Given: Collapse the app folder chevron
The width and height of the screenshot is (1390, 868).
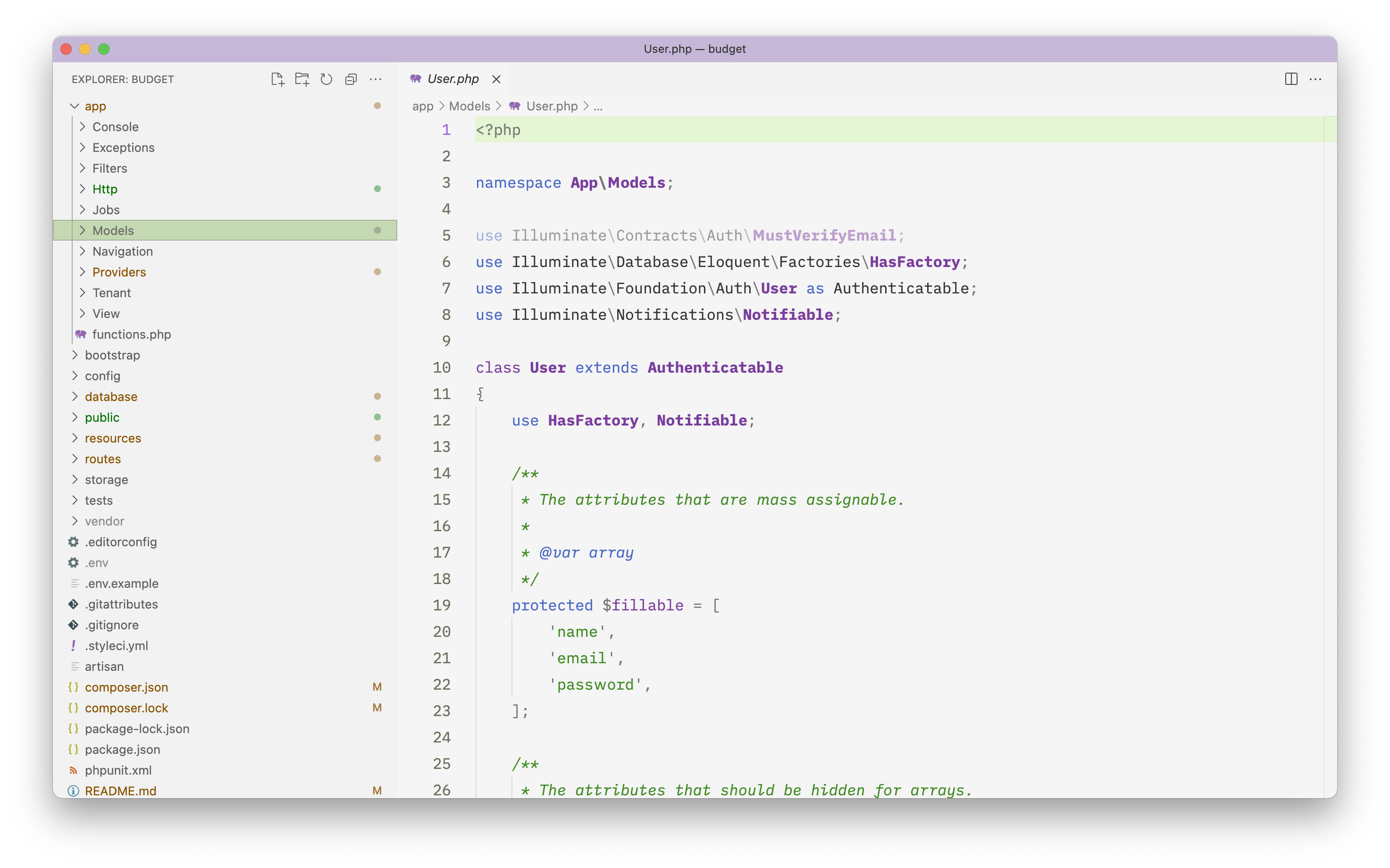Looking at the screenshot, I should tap(75, 106).
